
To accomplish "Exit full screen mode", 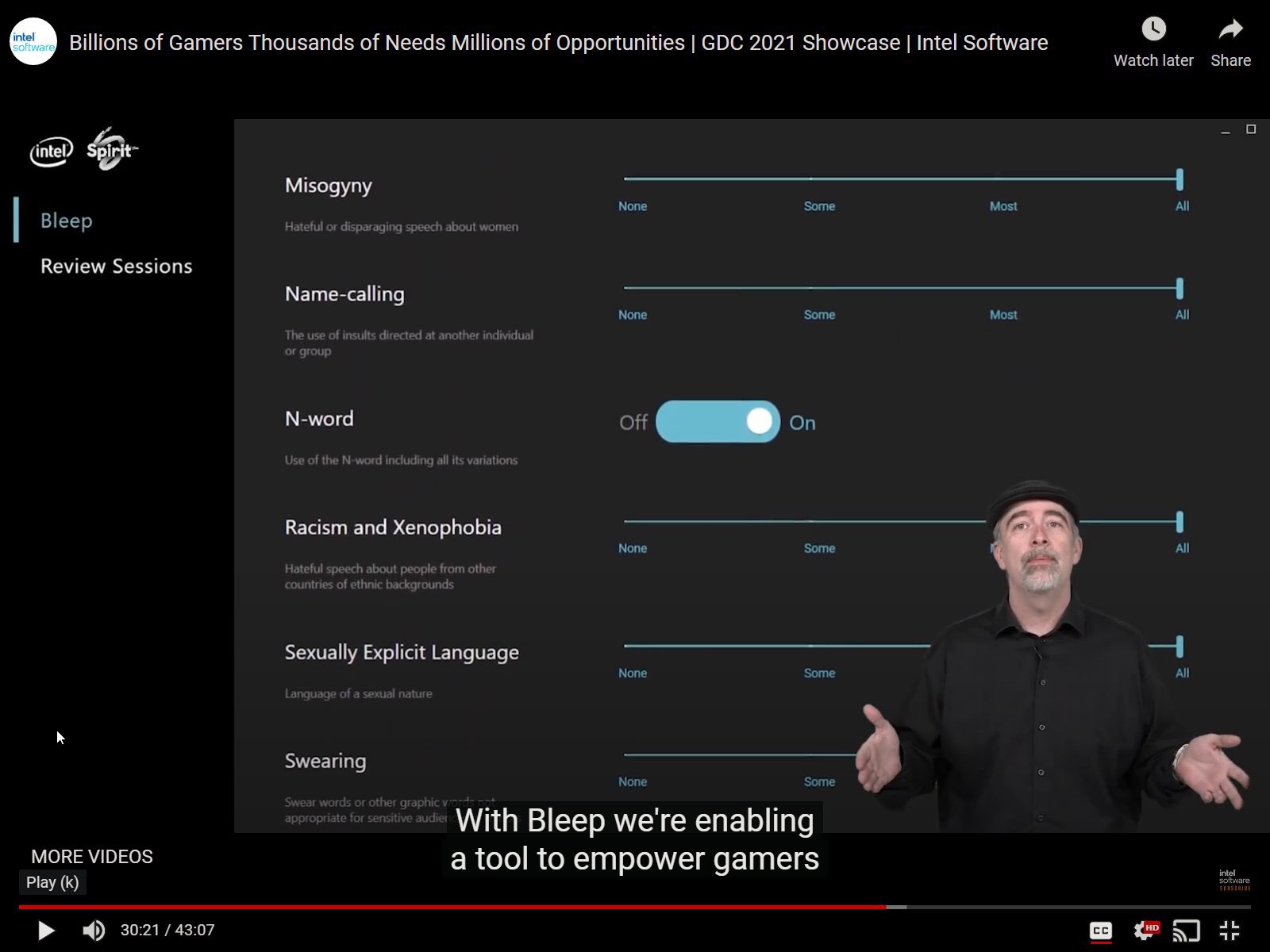I will pyautogui.click(x=1230, y=930).
